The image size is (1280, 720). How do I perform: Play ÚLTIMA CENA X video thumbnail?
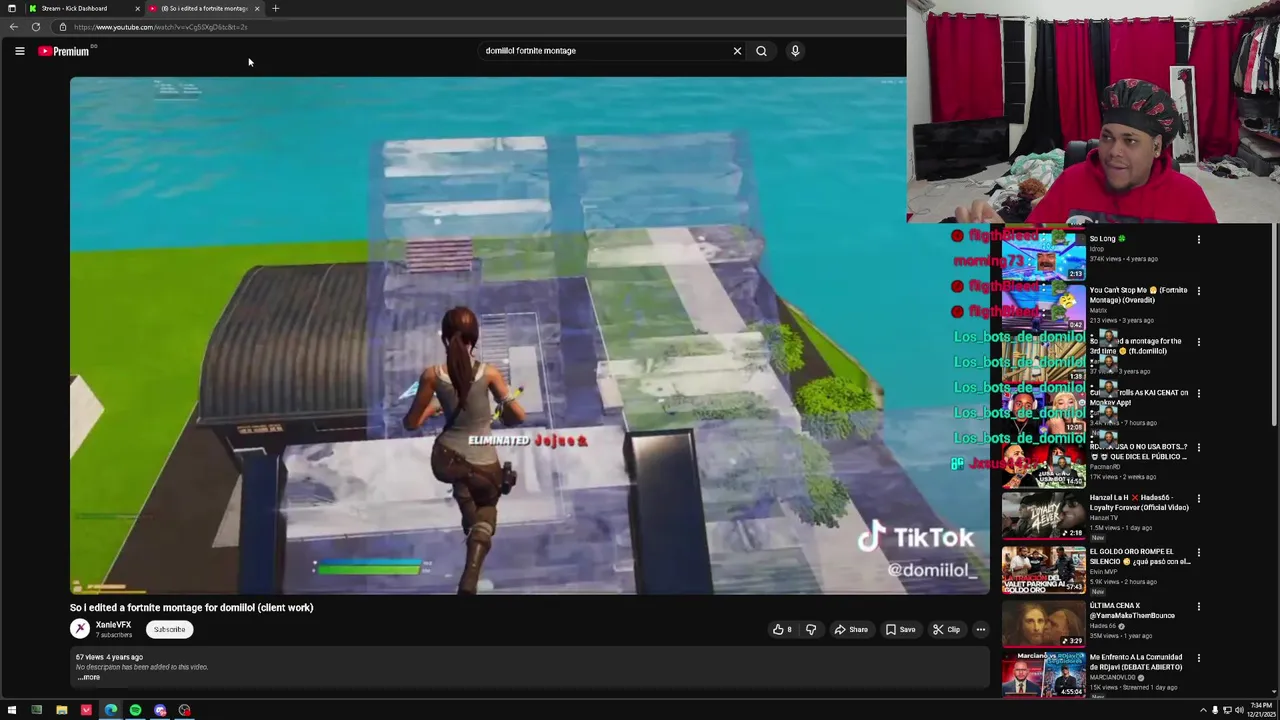pyautogui.click(x=1043, y=623)
